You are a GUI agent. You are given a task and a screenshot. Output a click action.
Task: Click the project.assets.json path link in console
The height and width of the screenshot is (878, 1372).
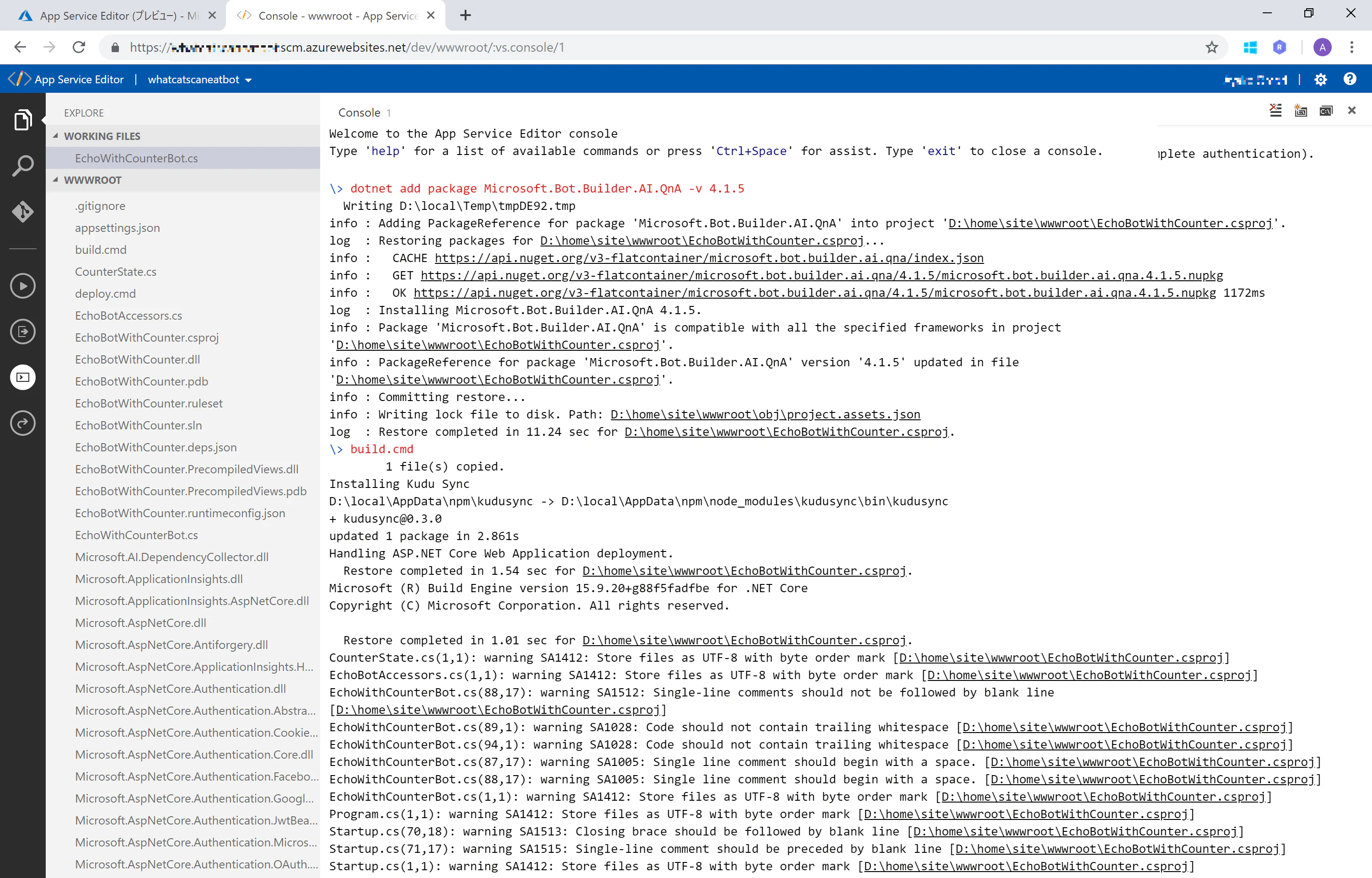pos(765,414)
